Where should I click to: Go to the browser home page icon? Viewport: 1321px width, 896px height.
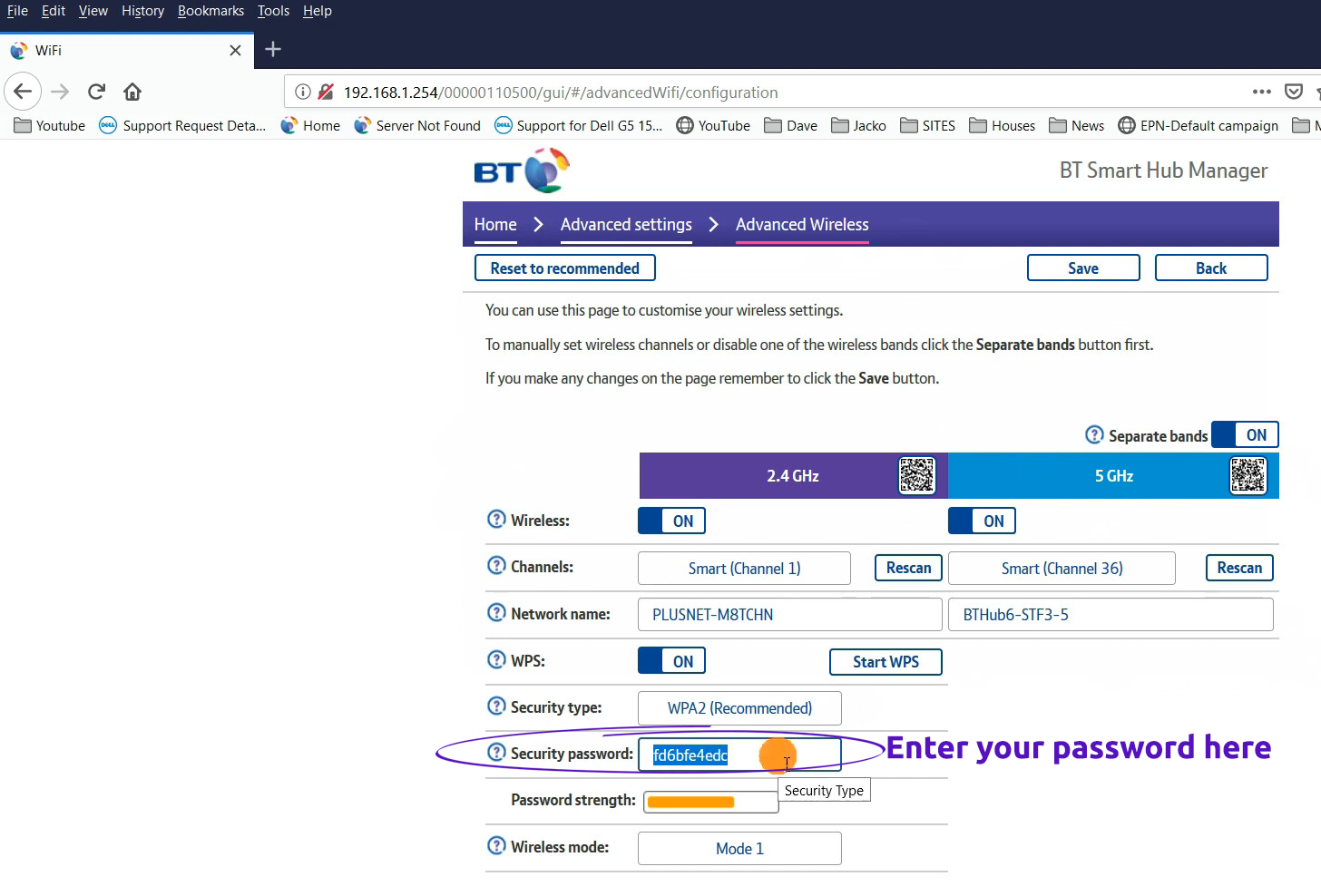click(132, 92)
